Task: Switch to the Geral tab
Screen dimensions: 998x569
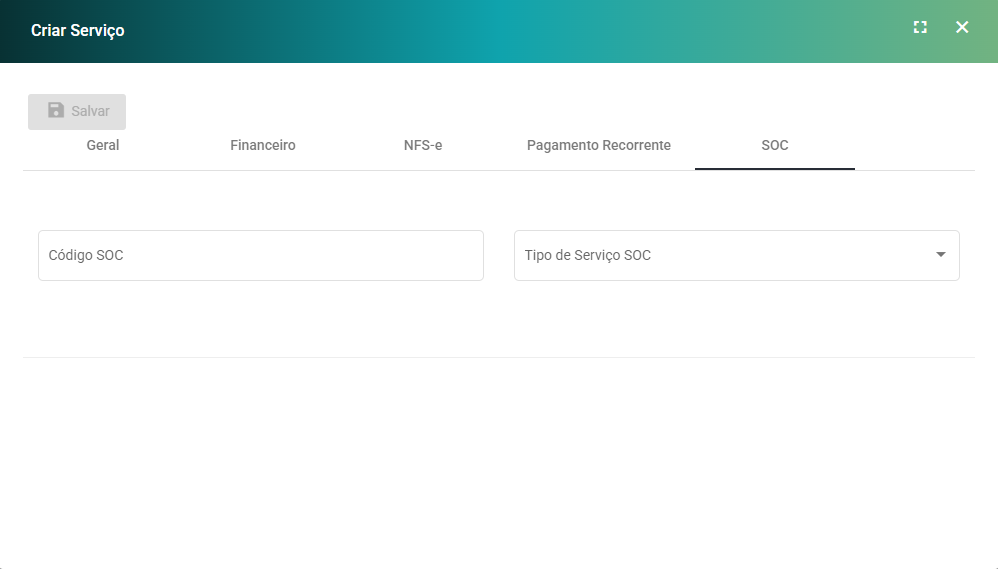Action: pyautogui.click(x=103, y=145)
